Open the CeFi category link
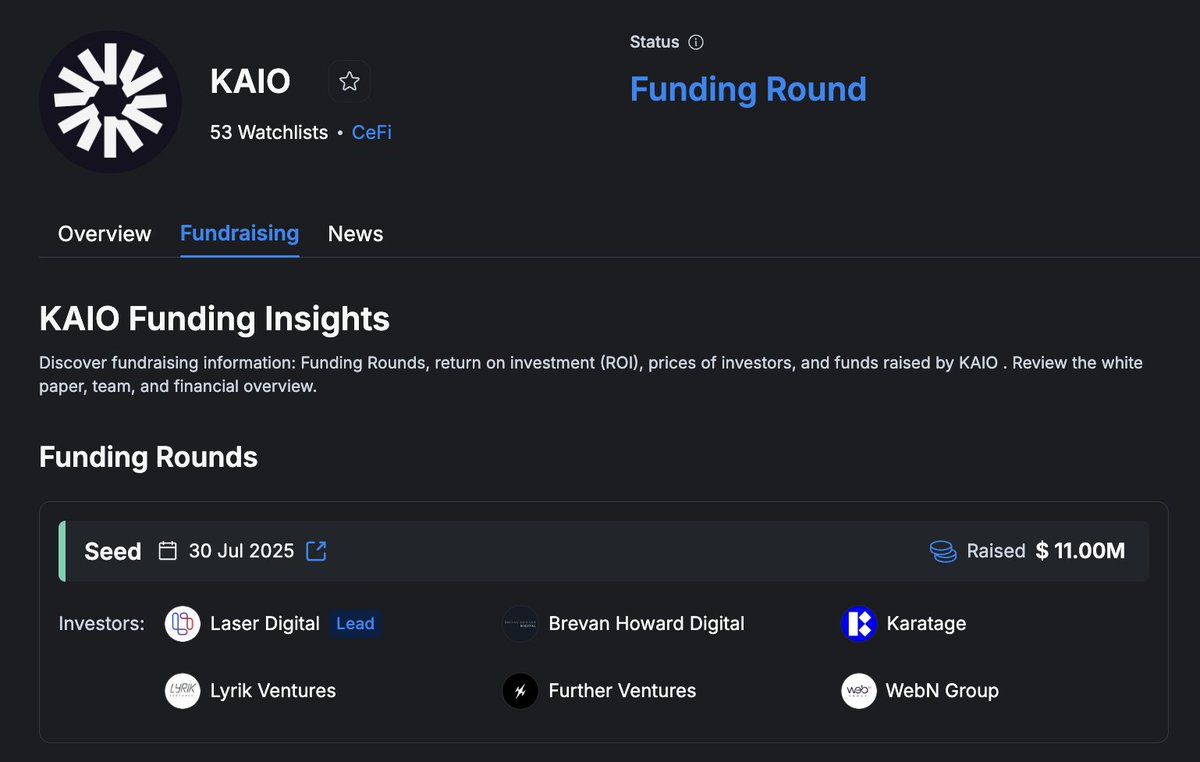 (x=372, y=132)
